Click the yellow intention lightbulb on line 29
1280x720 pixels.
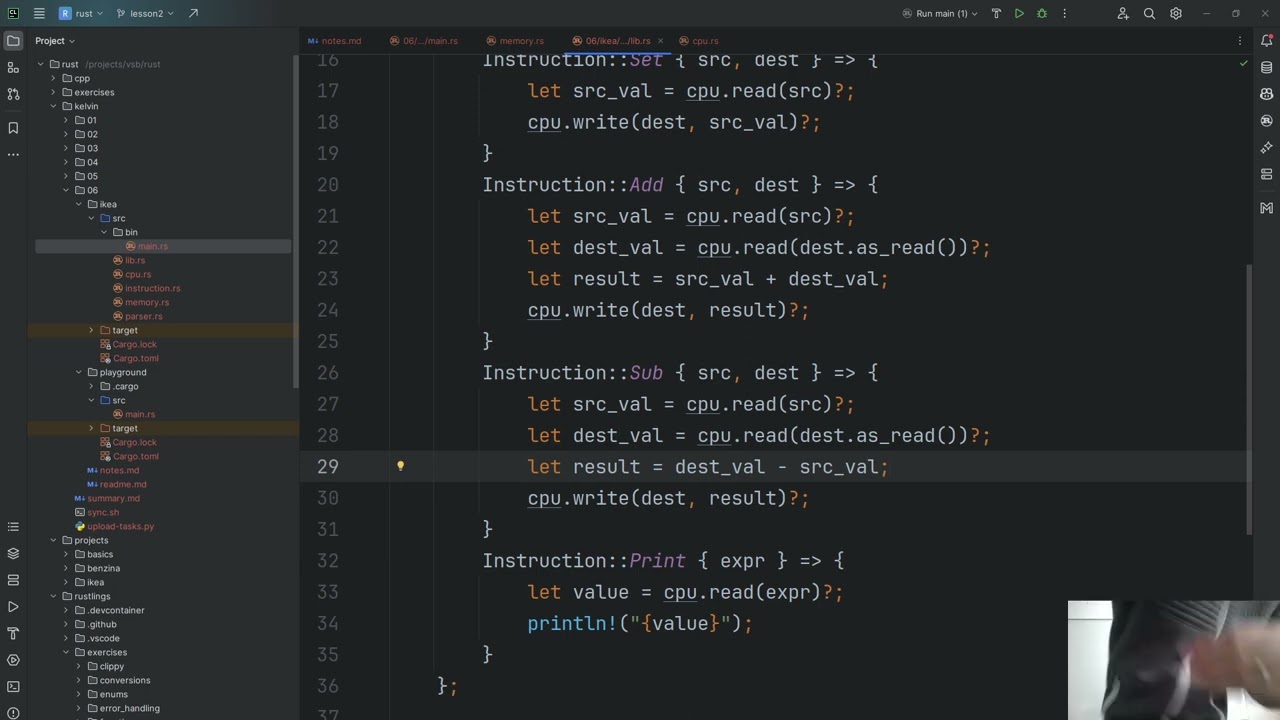pos(400,466)
